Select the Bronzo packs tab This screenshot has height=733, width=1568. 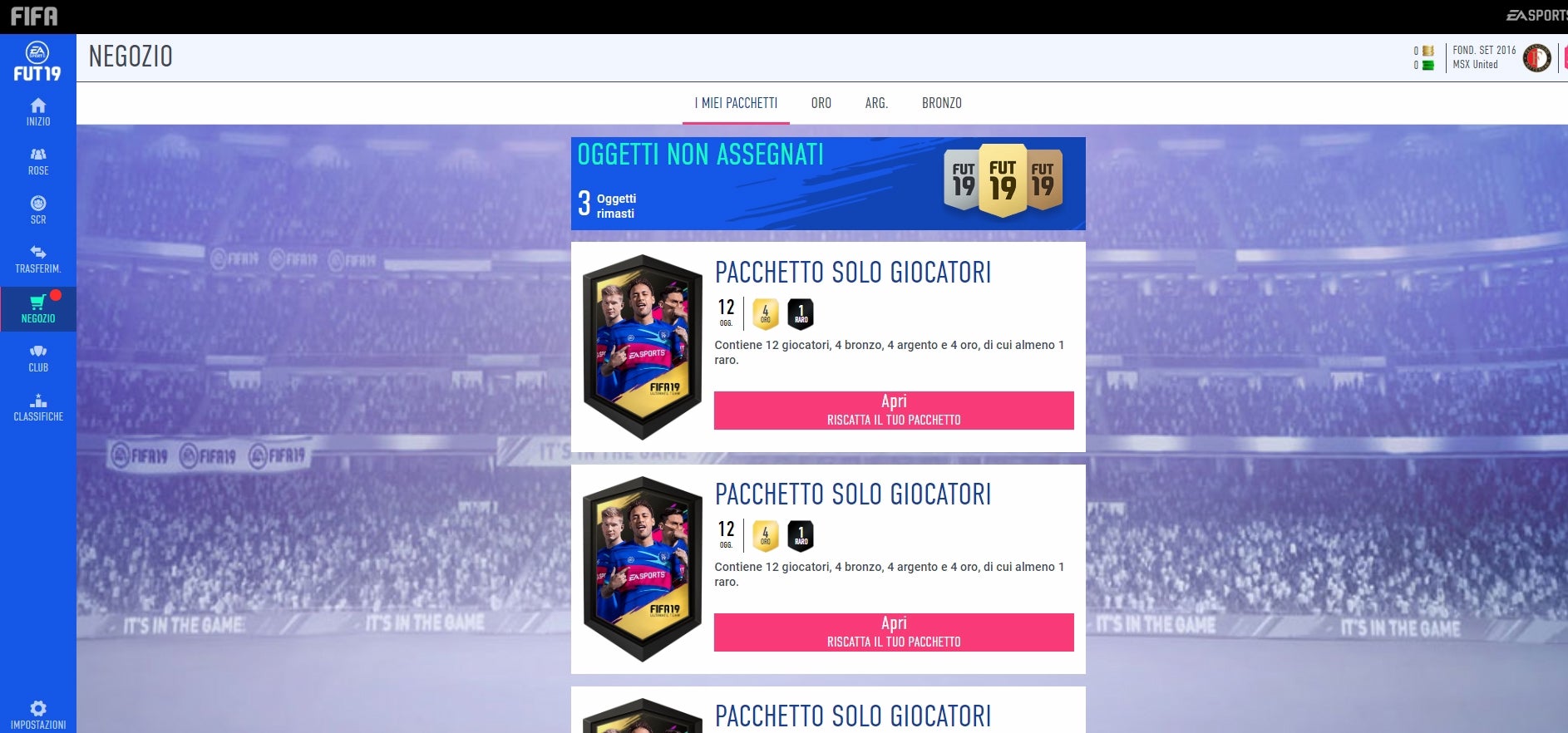tap(941, 103)
